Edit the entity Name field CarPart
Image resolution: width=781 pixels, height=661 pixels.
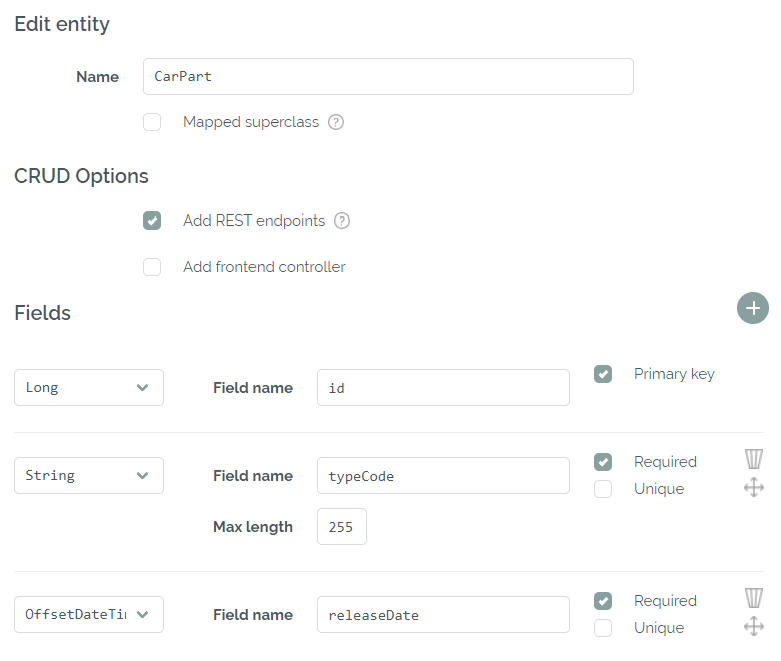click(x=388, y=77)
